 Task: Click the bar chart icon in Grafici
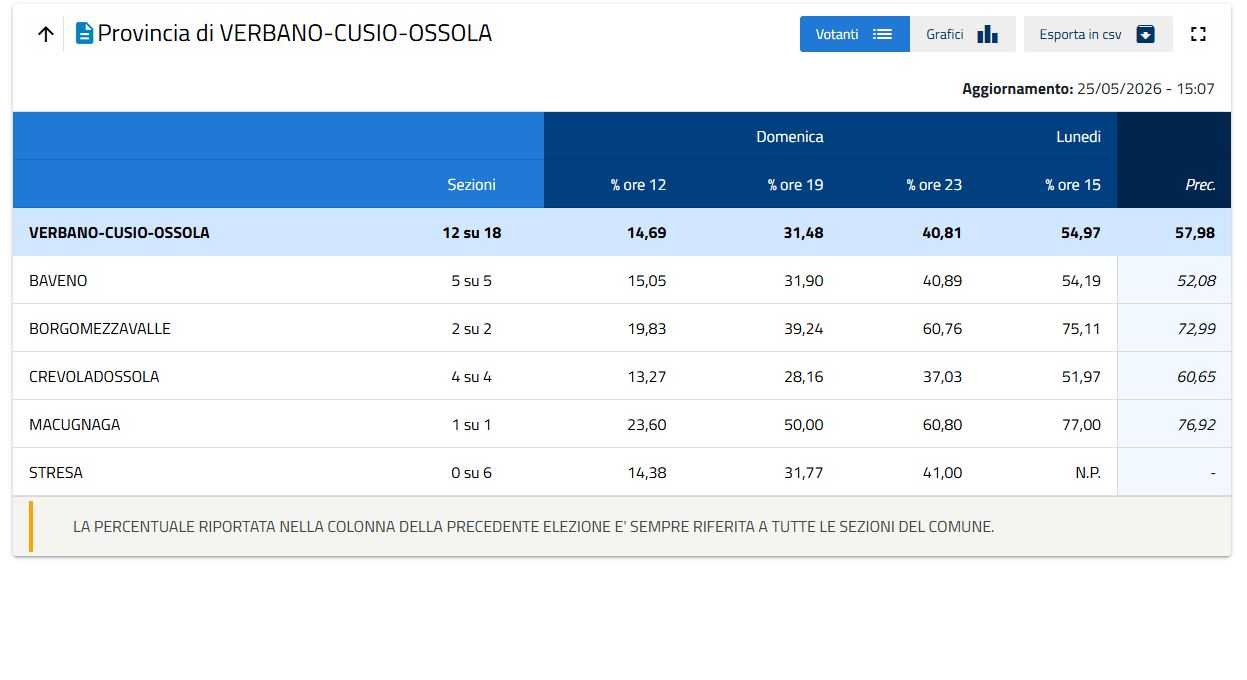click(988, 34)
